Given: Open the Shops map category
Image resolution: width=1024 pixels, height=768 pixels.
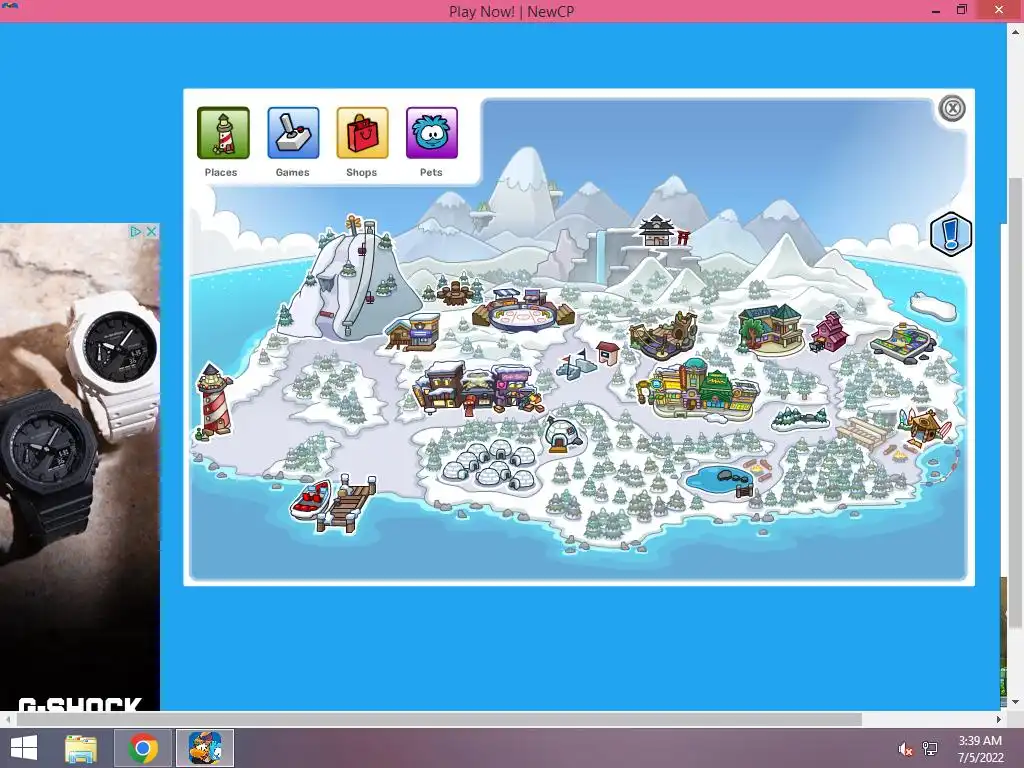Looking at the screenshot, I should (362, 133).
